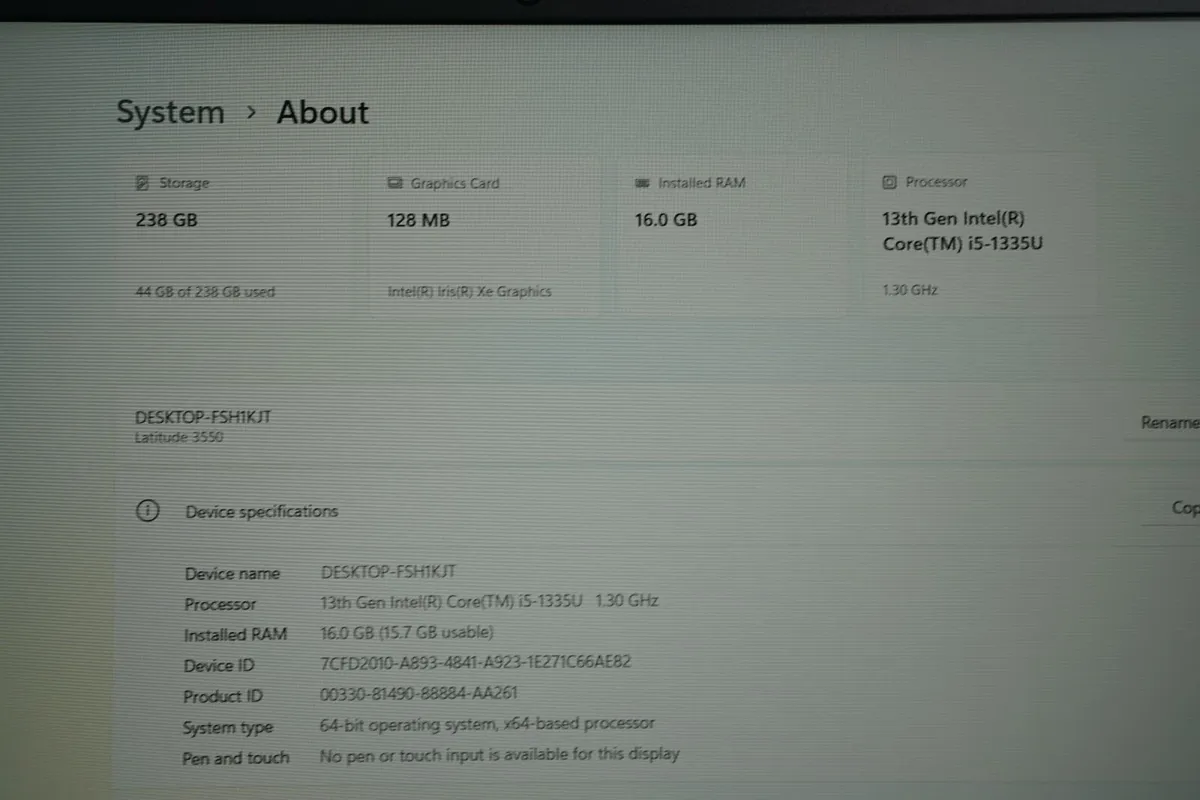This screenshot has width=1200, height=800.
Task: Click the Device ID value string
Action: pyautogui.click(x=475, y=662)
